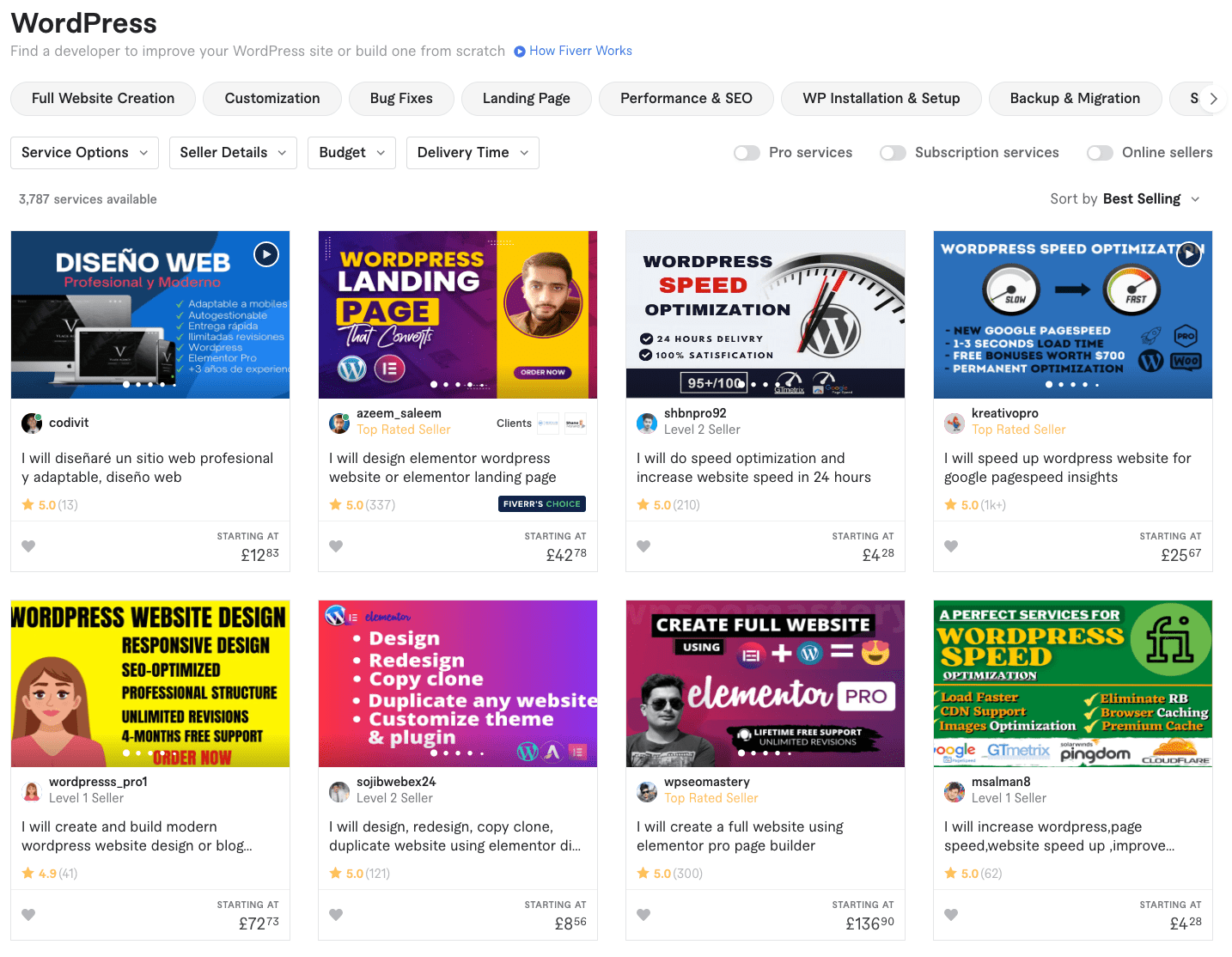The height and width of the screenshot is (957, 1232).
Task: Save msalman8's gig with the heart
Action: (x=951, y=914)
